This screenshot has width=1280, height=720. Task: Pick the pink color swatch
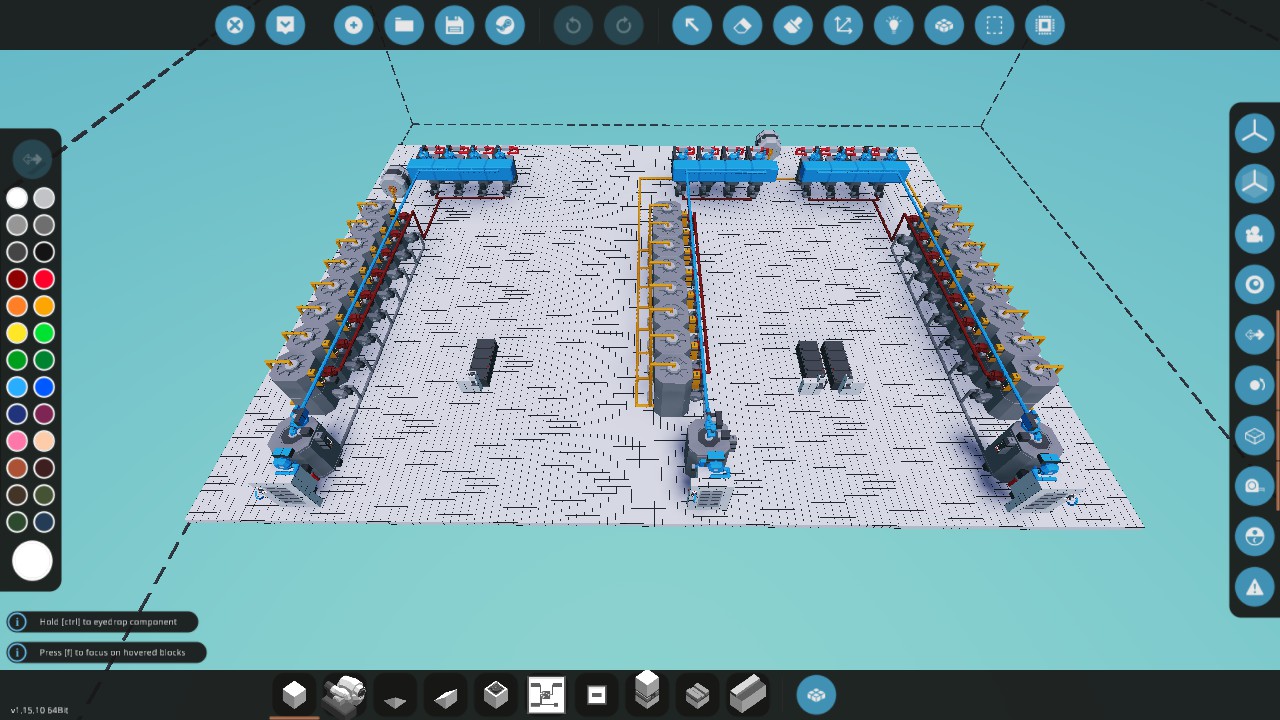coord(17,441)
